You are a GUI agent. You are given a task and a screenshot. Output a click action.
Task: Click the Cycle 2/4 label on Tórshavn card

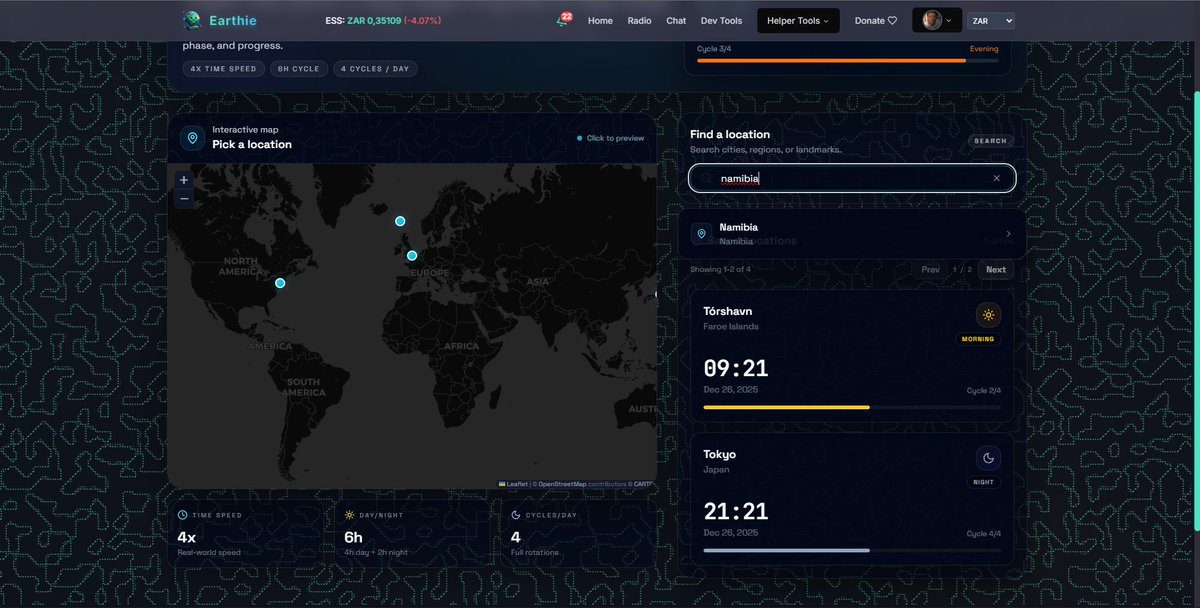(982, 391)
